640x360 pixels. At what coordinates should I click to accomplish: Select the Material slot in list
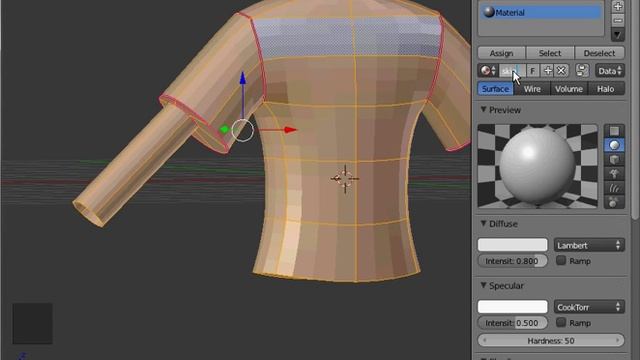pyautogui.click(x=541, y=12)
